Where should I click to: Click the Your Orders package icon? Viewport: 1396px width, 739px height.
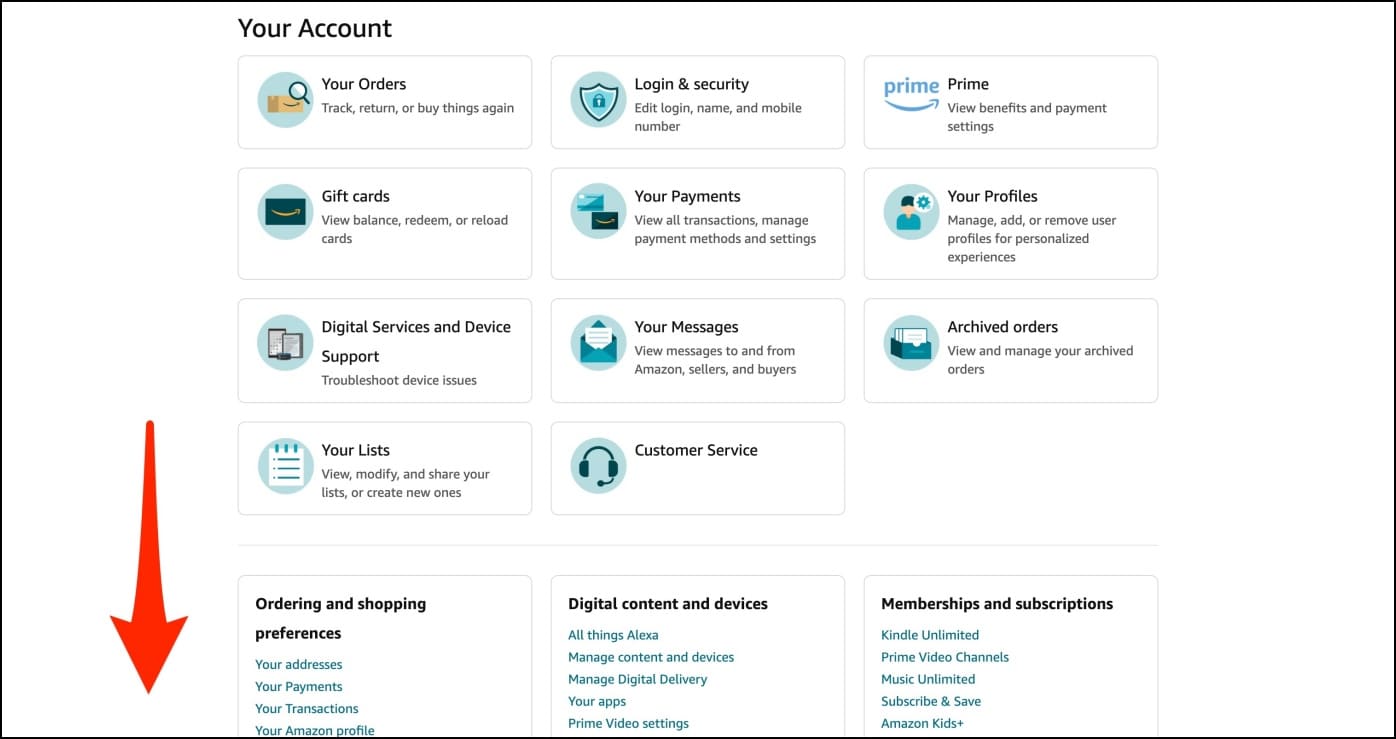pos(285,99)
